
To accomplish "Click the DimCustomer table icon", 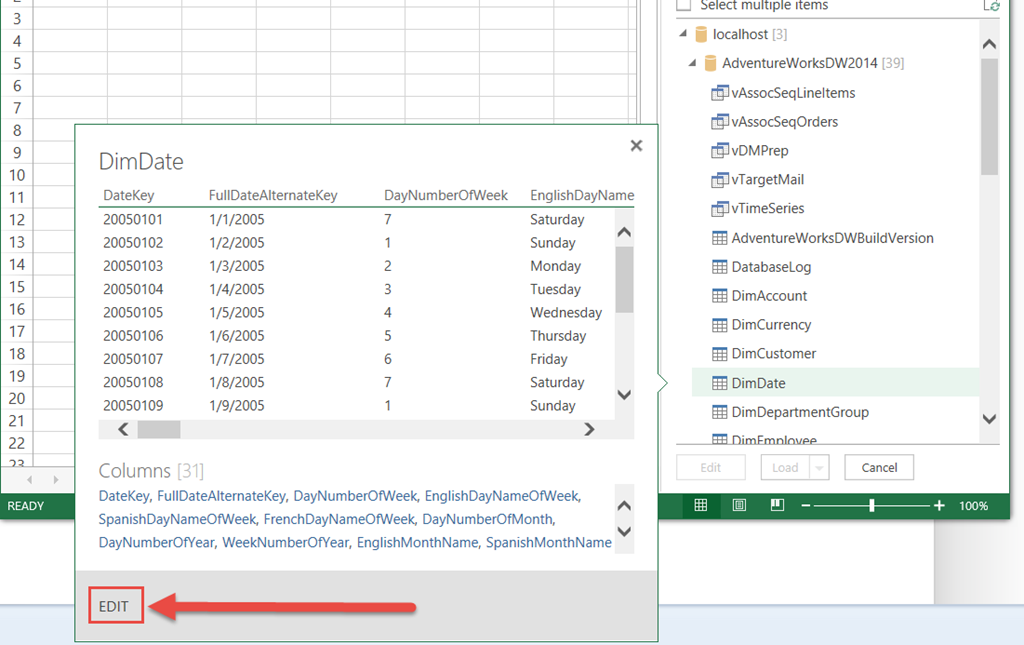I will tap(718, 354).
